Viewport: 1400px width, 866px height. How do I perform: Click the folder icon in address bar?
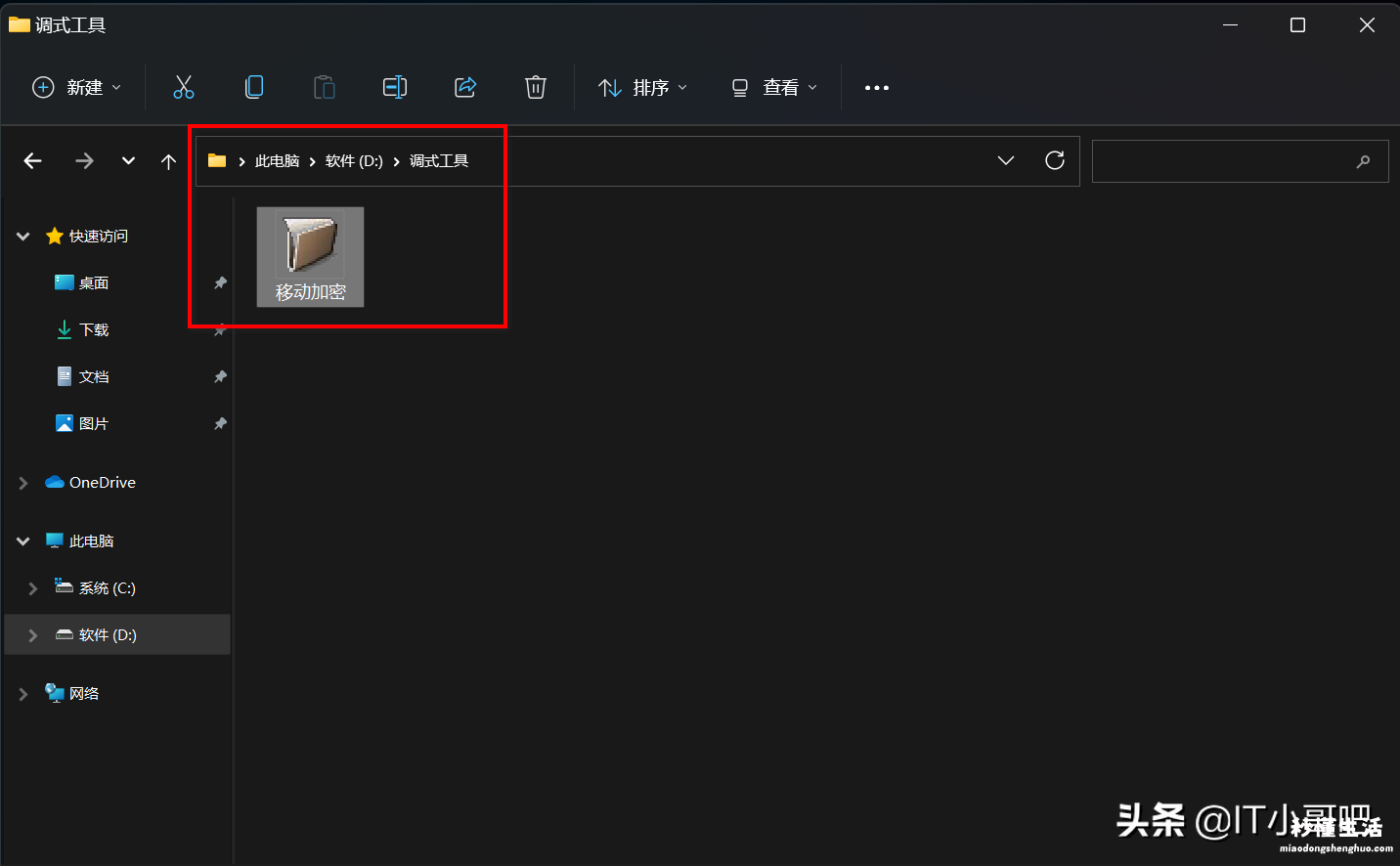pos(217,161)
